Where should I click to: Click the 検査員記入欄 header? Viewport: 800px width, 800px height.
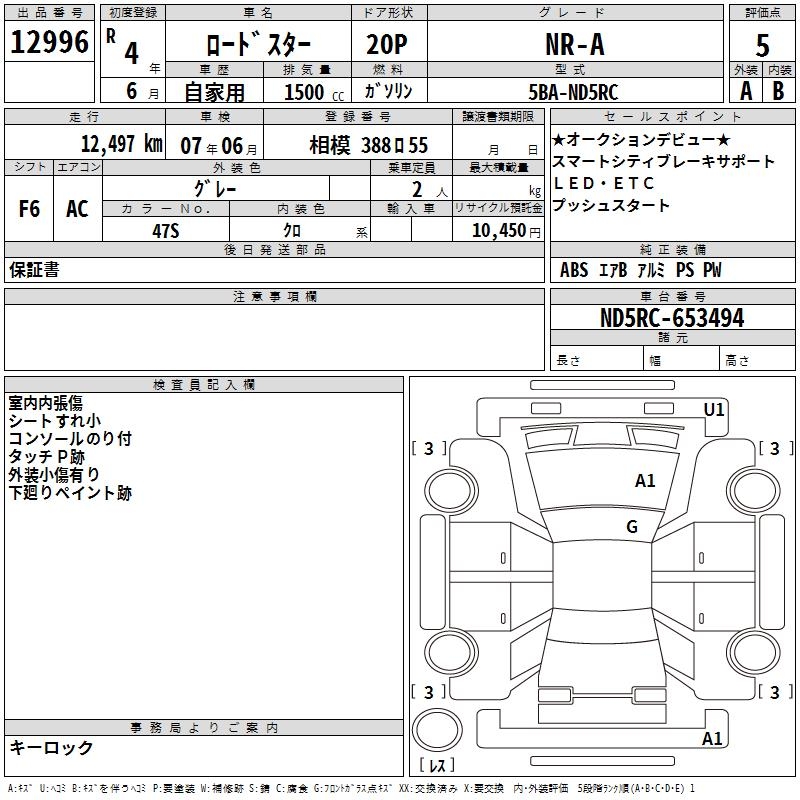pyautogui.click(x=204, y=385)
